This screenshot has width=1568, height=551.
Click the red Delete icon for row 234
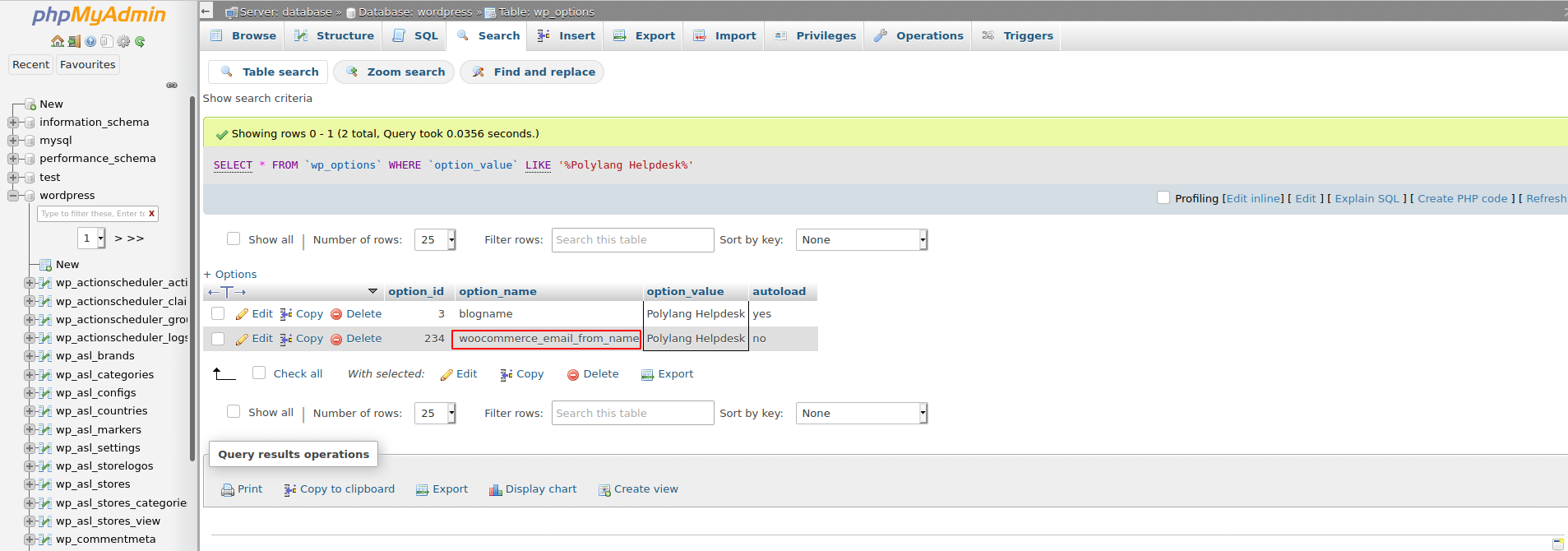336,339
